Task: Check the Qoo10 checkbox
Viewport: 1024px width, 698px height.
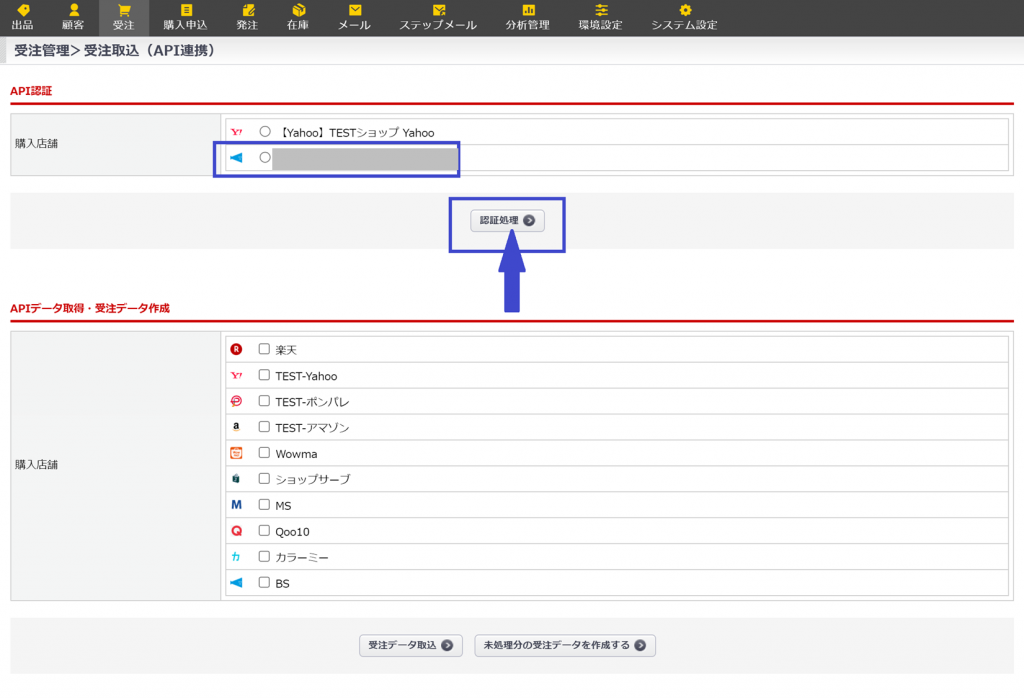Action: click(x=264, y=530)
